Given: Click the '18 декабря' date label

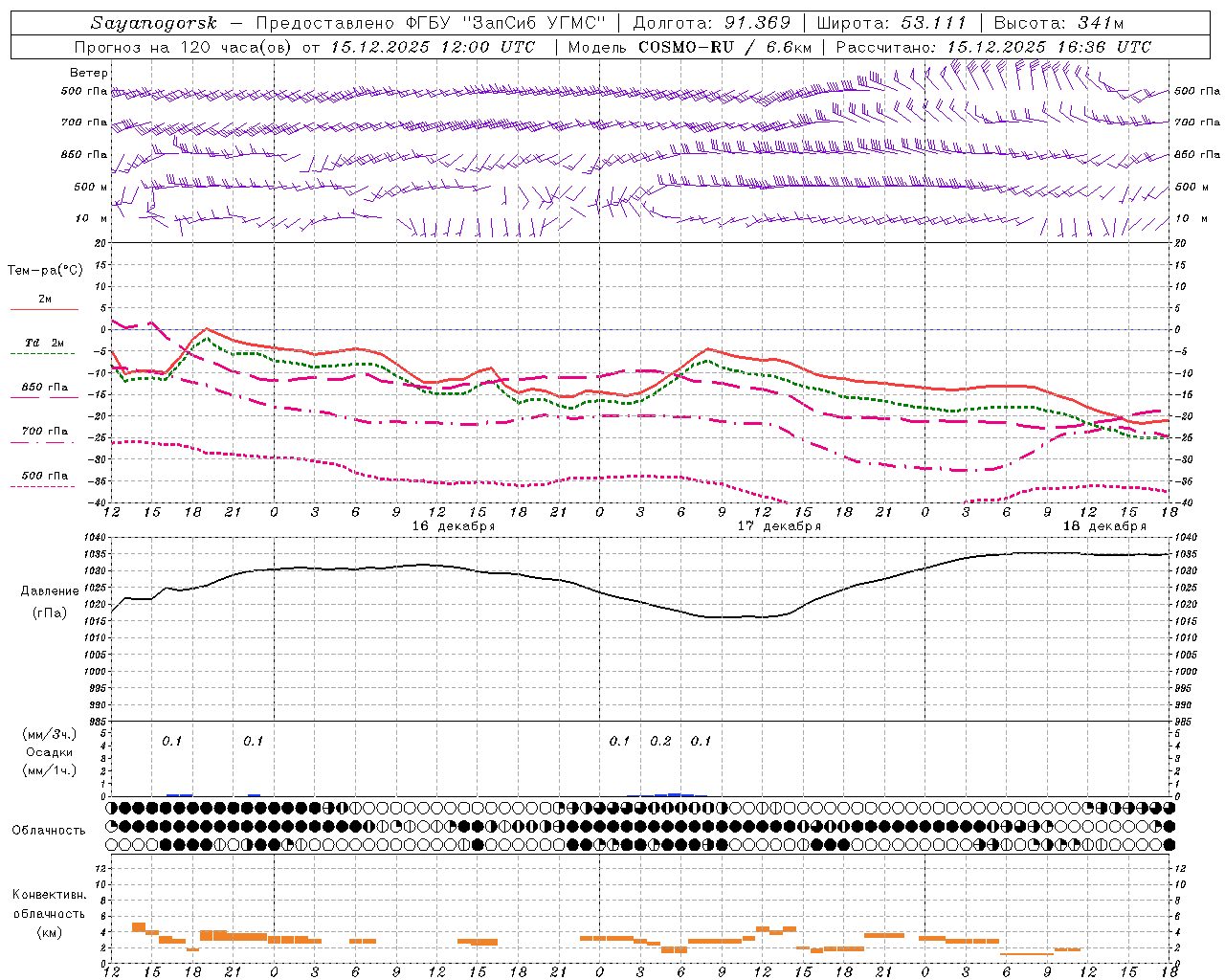Looking at the screenshot, I should click(x=1104, y=526).
